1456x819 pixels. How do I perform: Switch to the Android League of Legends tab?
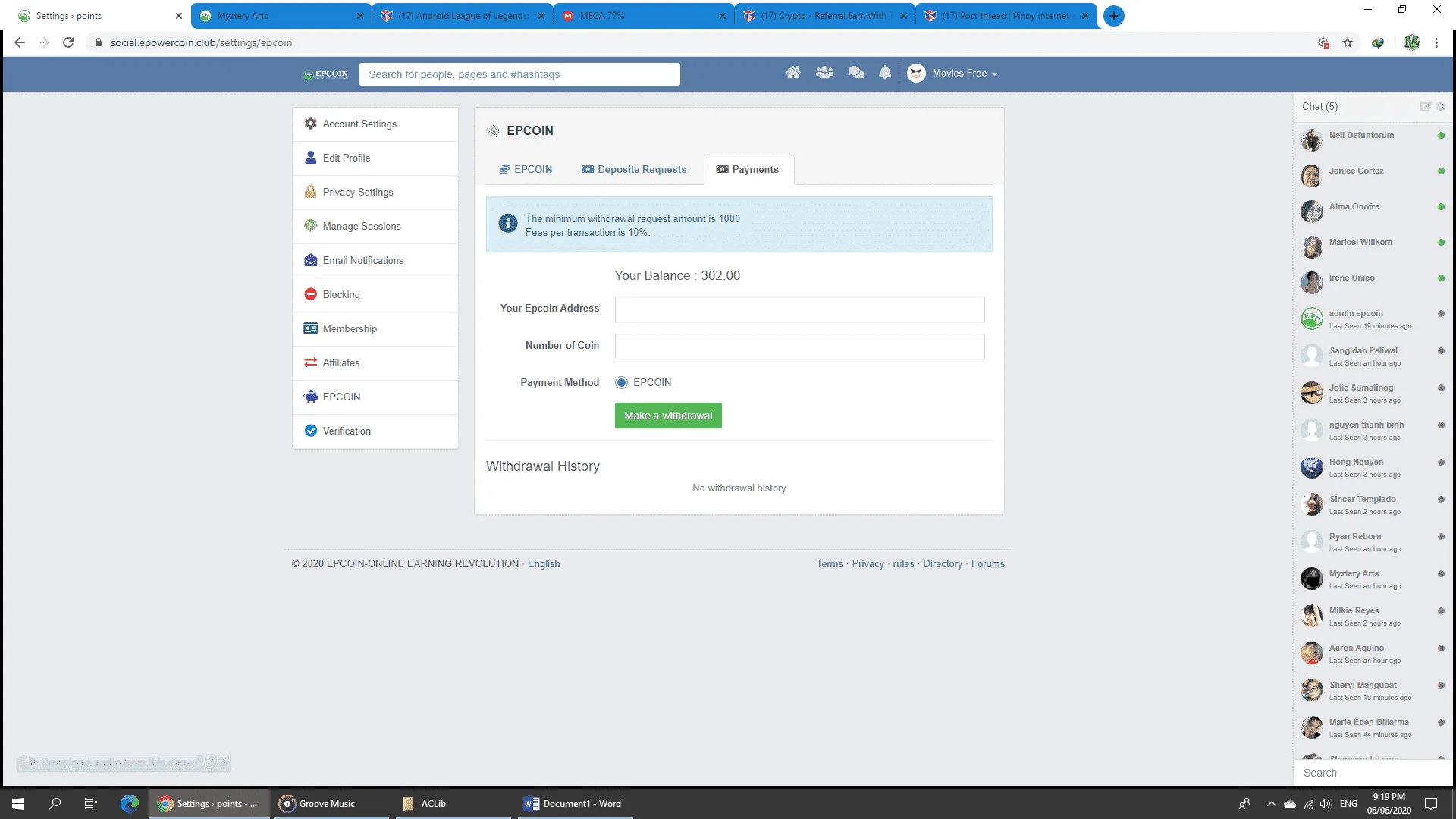coord(463,16)
